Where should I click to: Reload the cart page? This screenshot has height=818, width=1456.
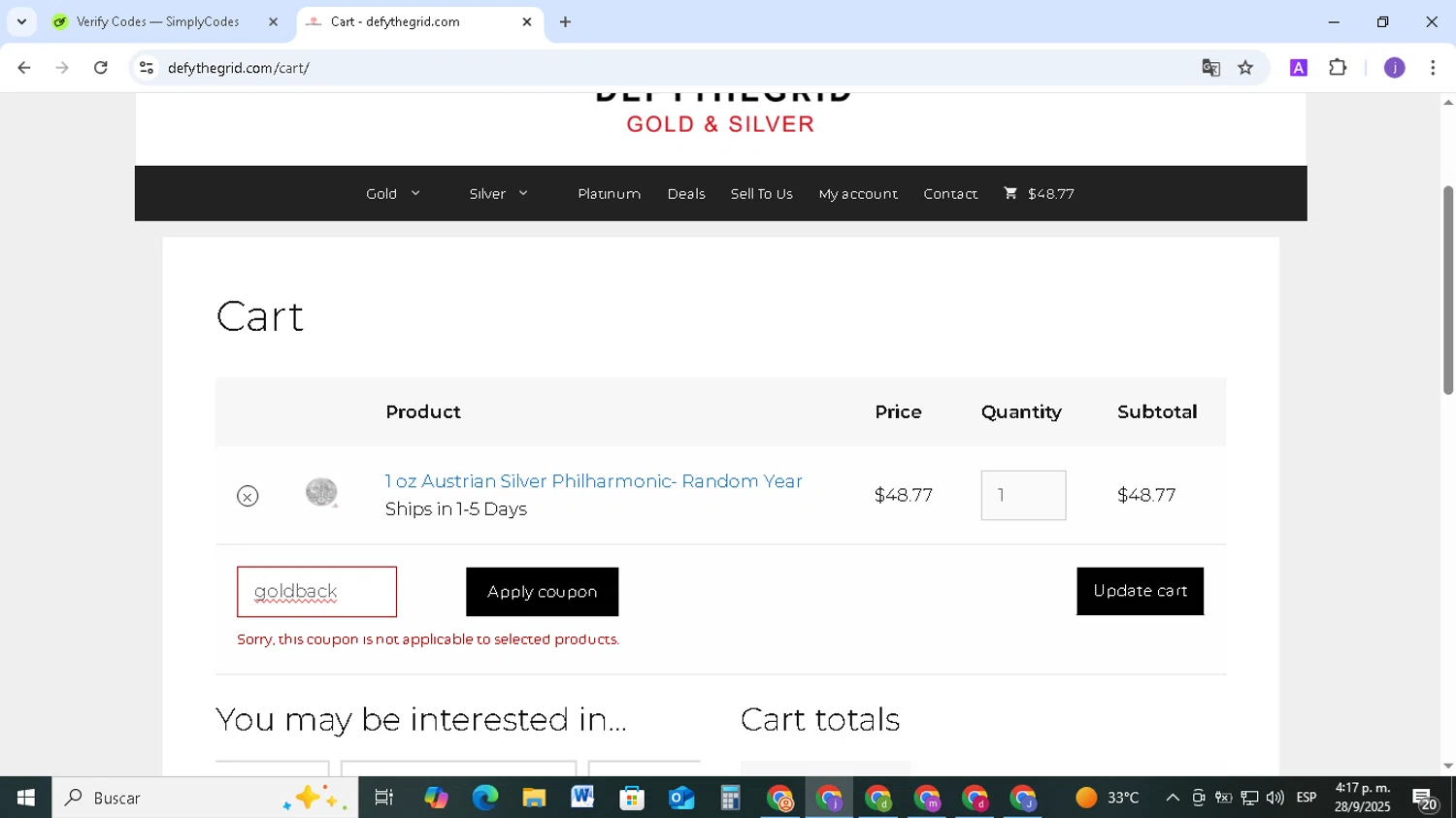pos(101,68)
